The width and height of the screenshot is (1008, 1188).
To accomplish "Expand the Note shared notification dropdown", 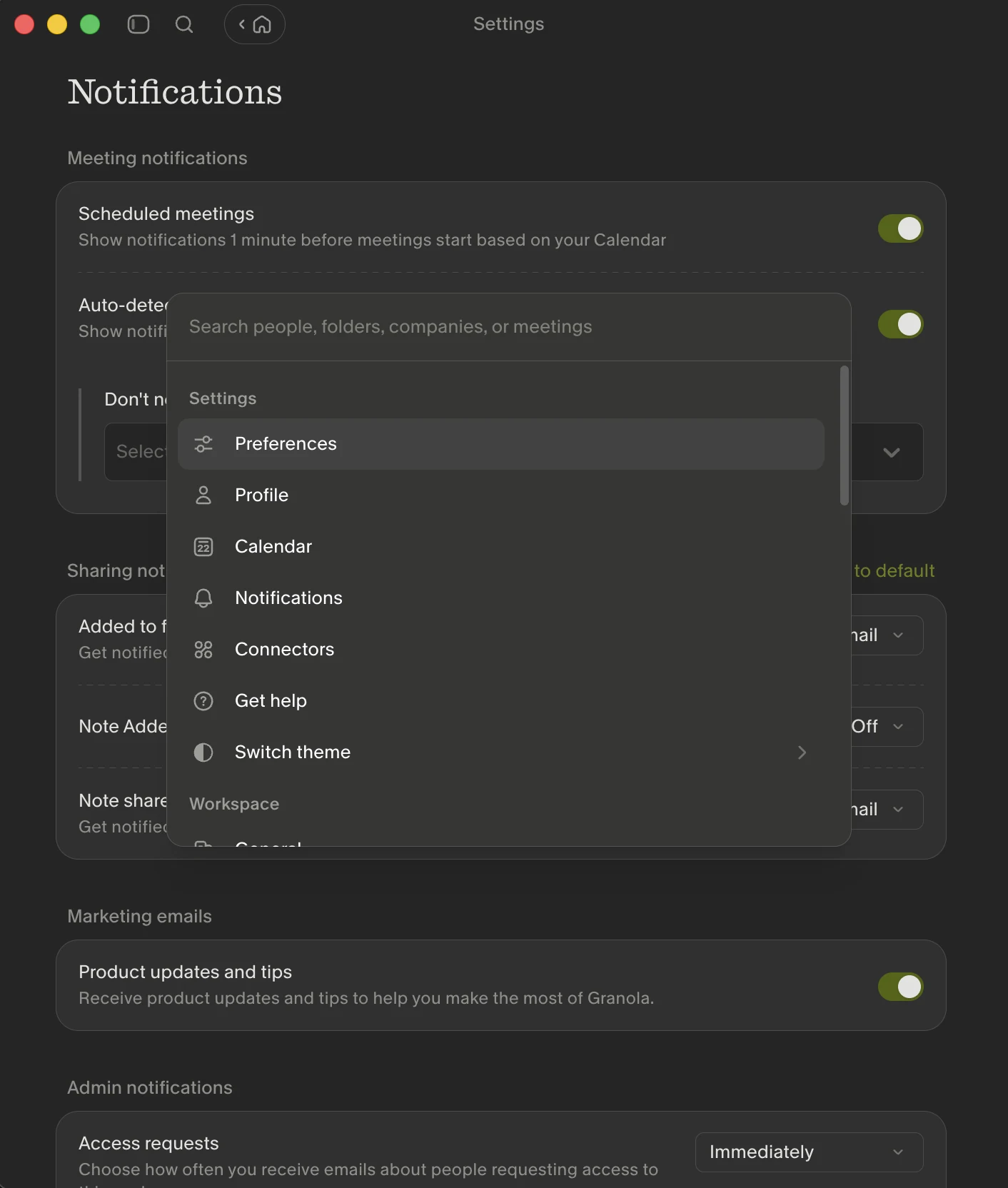I will click(x=887, y=810).
